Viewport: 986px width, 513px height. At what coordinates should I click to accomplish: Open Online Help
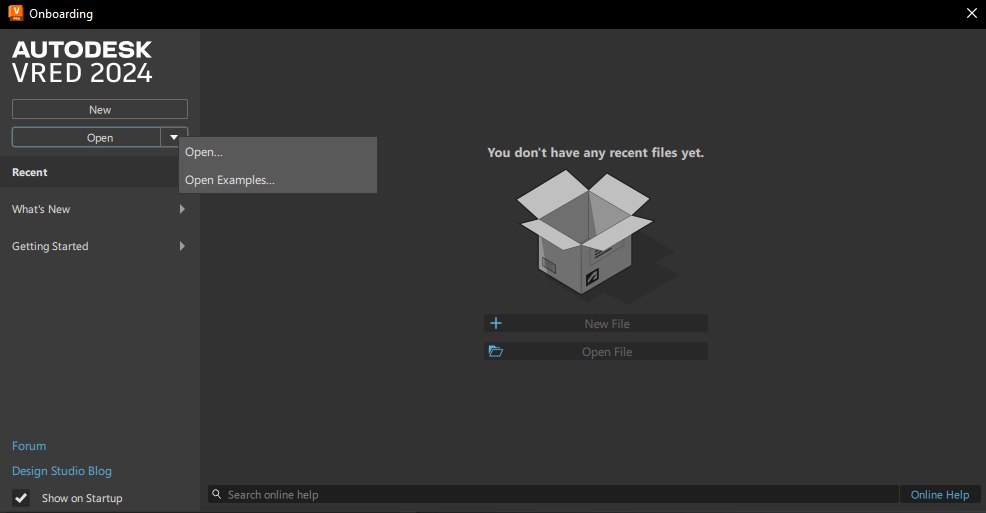[x=940, y=495]
